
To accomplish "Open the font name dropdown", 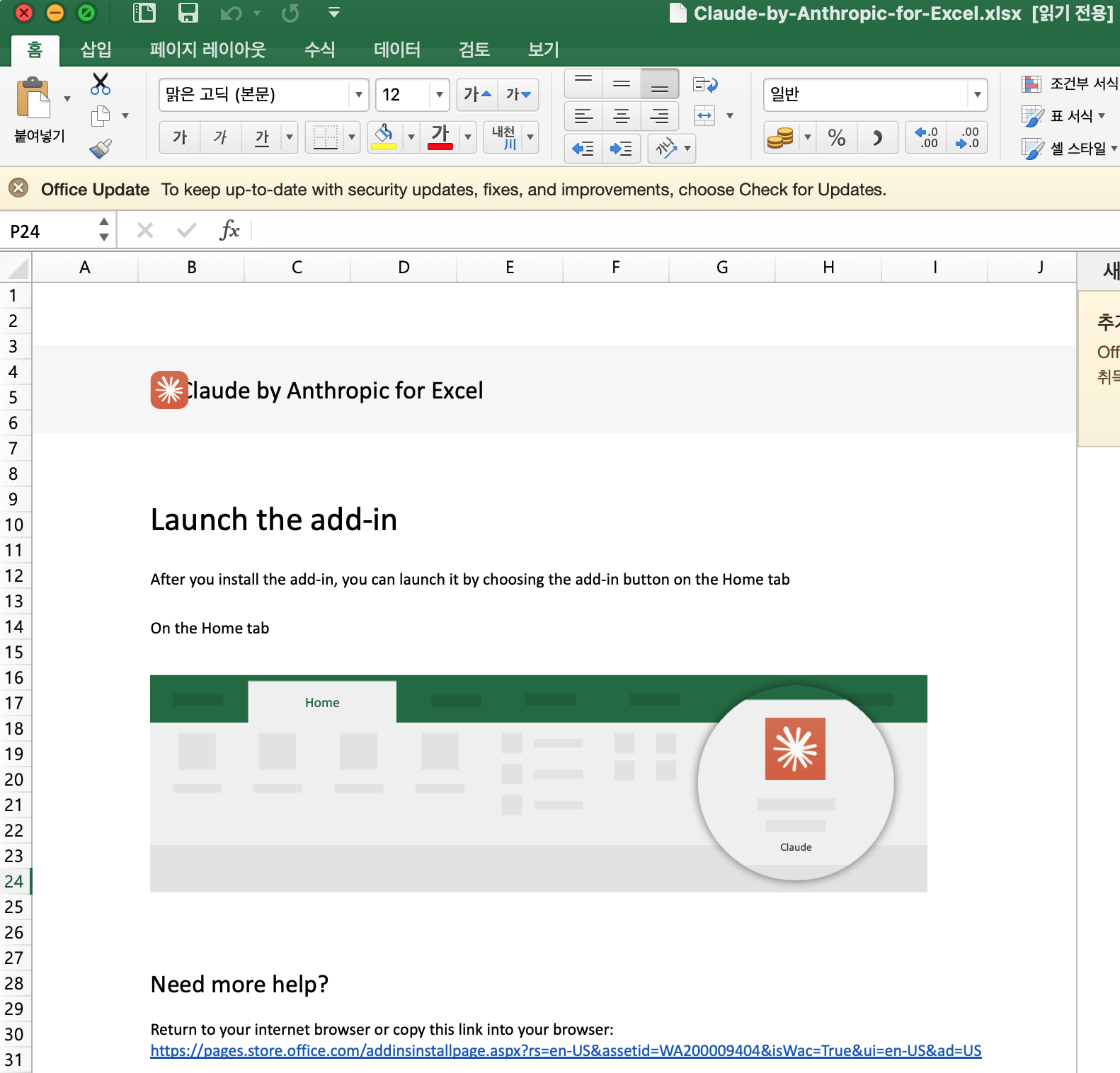I will pyautogui.click(x=359, y=94).
